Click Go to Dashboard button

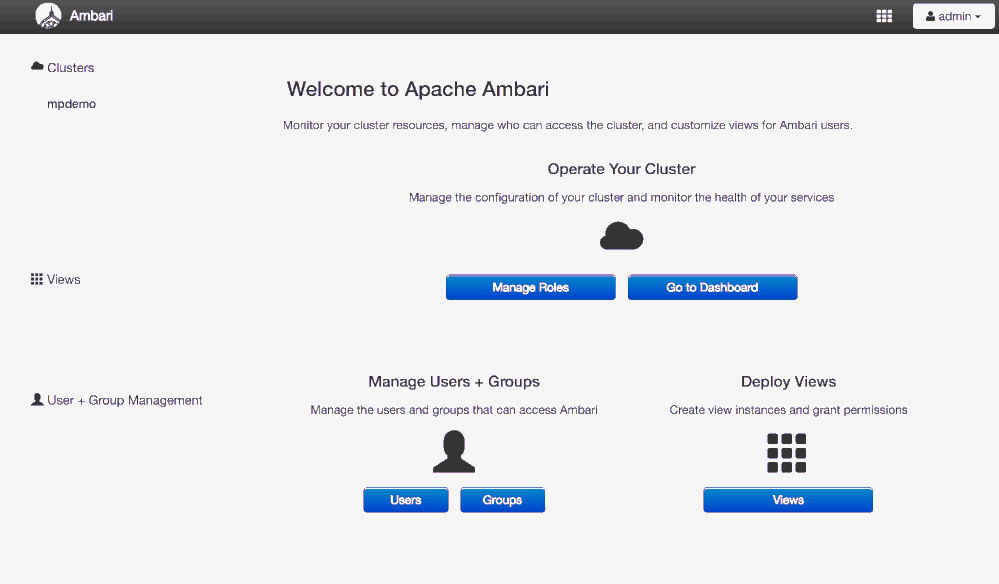[x=712, y=287]
